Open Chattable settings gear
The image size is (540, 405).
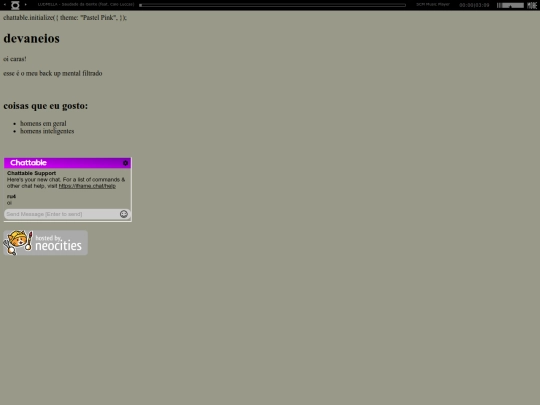pyautogui.click(x=125, y=163)
